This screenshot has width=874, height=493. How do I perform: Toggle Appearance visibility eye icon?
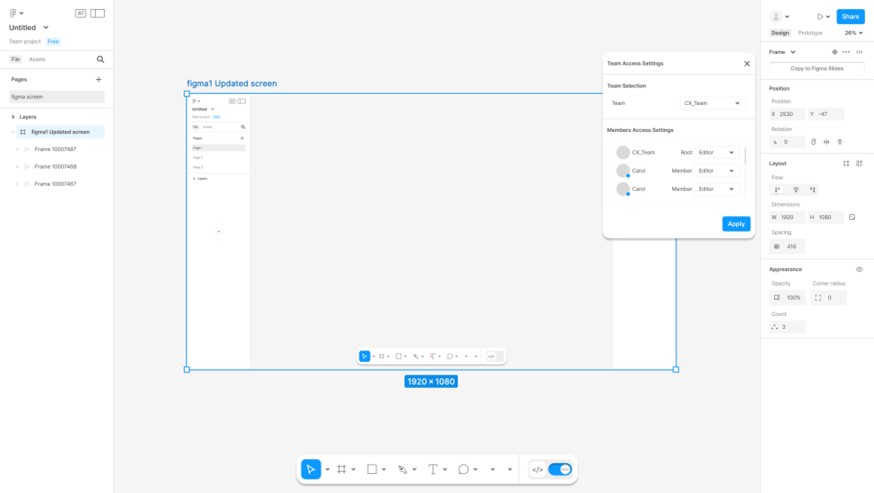(x=859, y=269)
